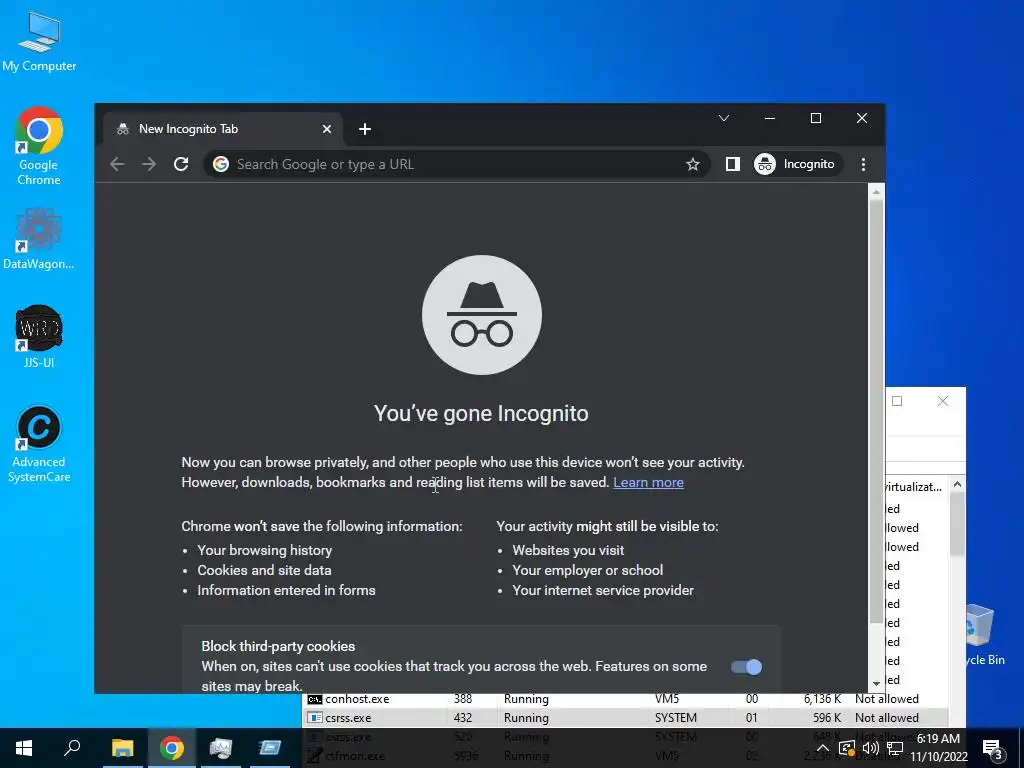Toggle Block third-party cookies switch
The image size is (1024, 768).
(746, 667)
